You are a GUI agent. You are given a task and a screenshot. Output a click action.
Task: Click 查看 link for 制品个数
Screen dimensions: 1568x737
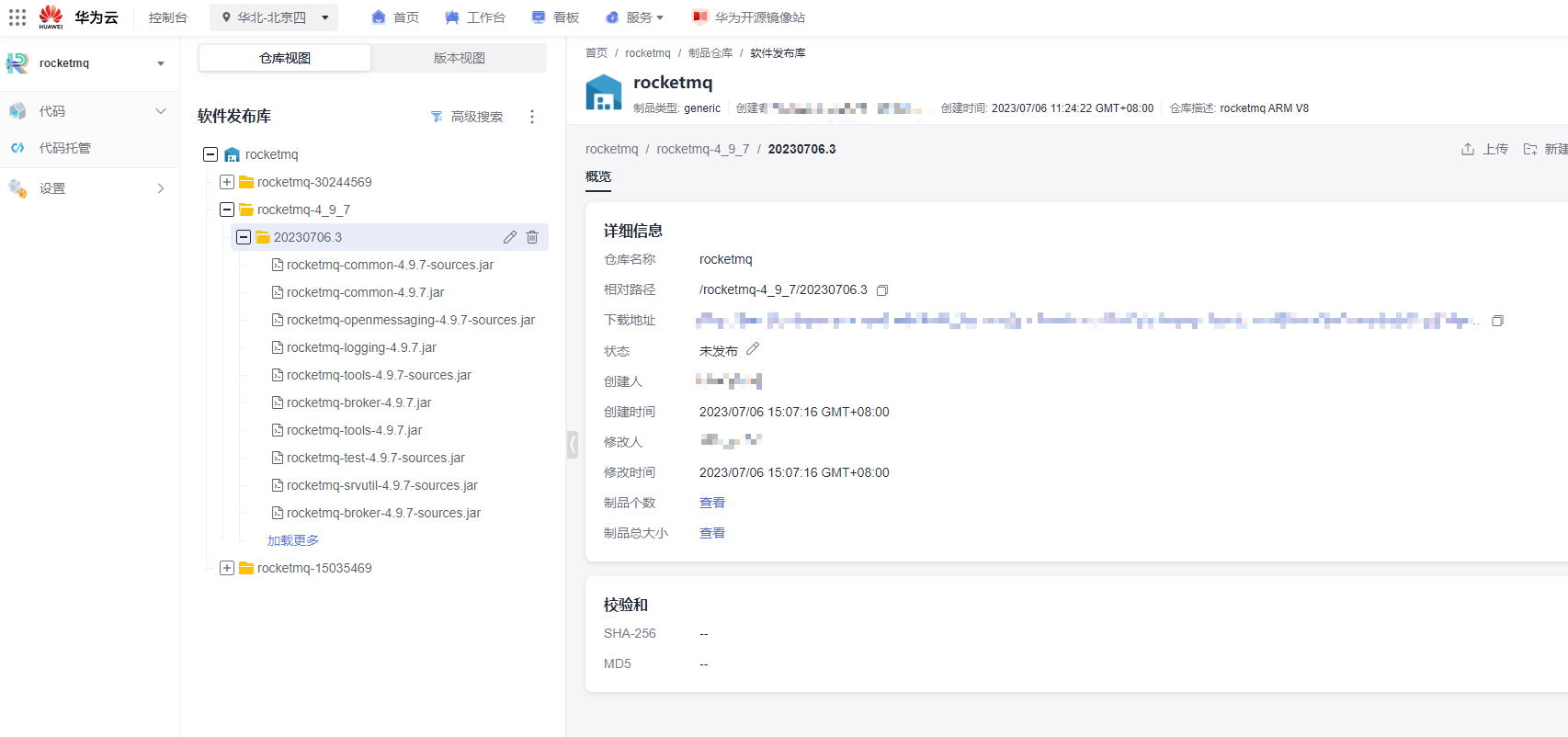(x=712, y=503)
